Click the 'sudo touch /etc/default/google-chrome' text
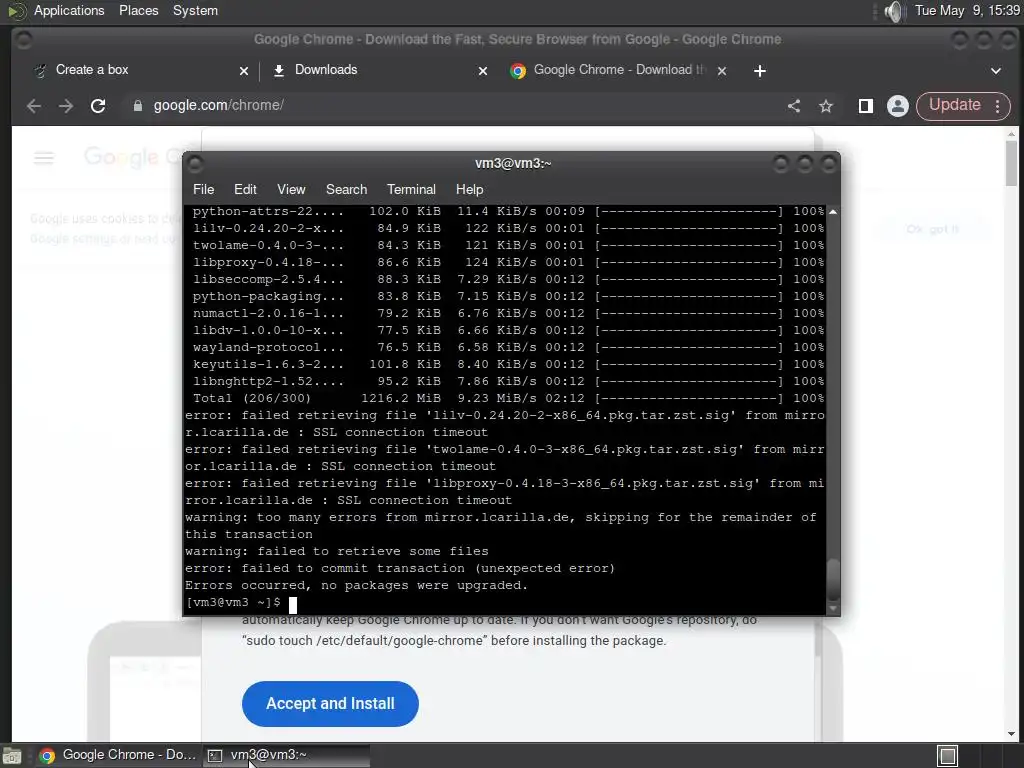The image size is (1024, 768). coord(364,641)
